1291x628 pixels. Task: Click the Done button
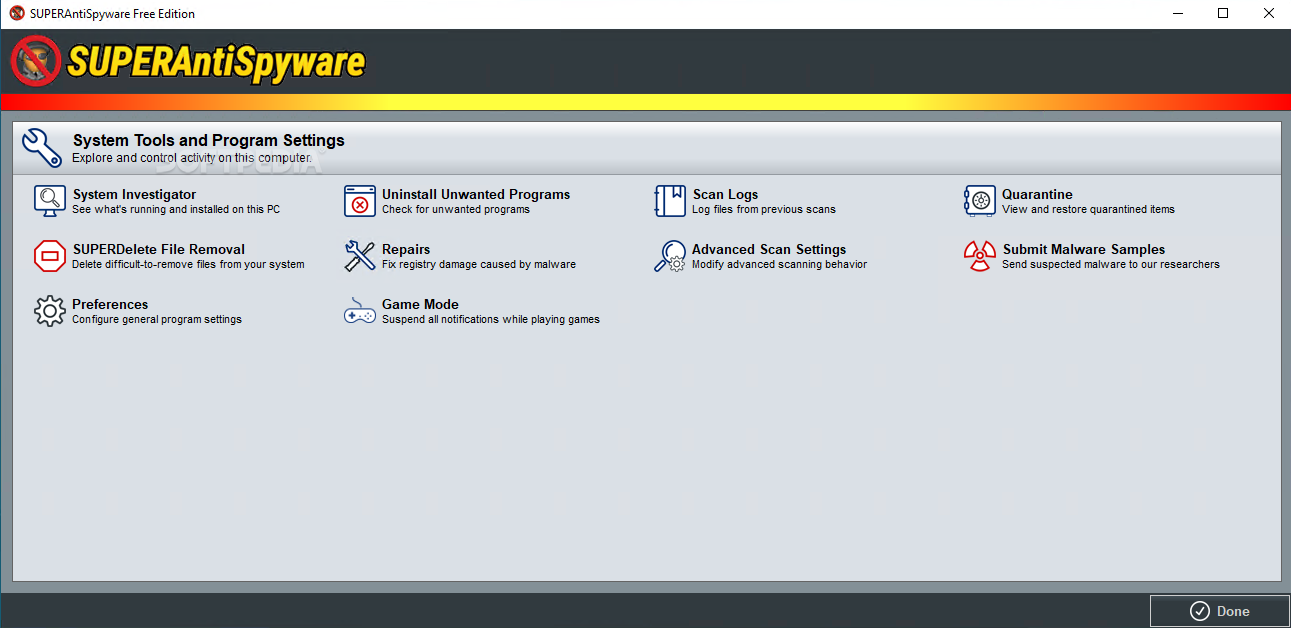point(1219,611)
